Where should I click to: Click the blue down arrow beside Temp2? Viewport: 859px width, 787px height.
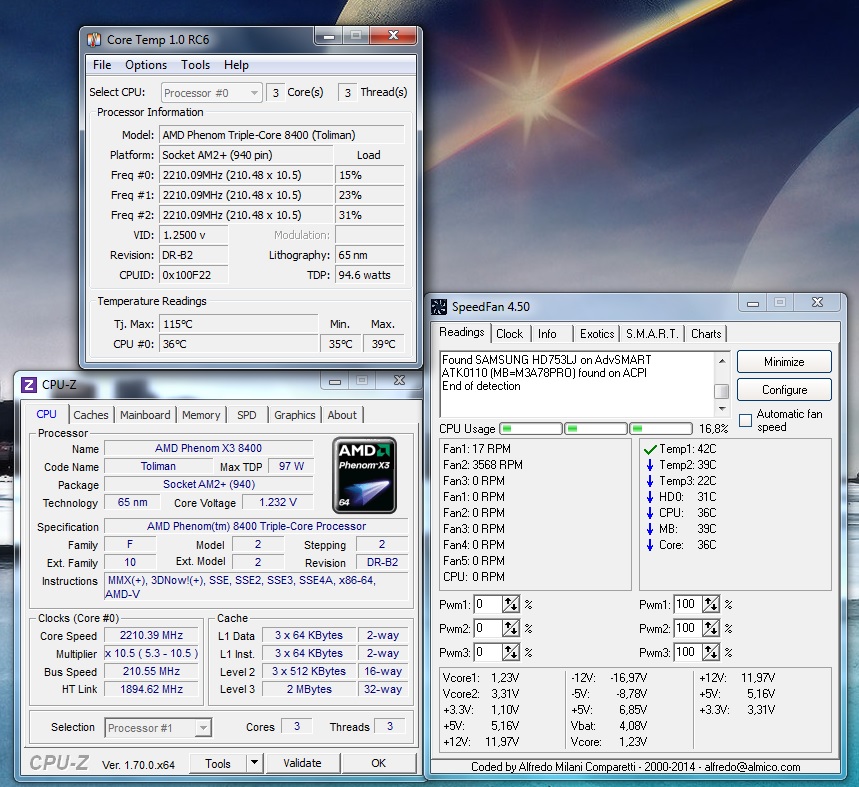(x=650, y=465)
